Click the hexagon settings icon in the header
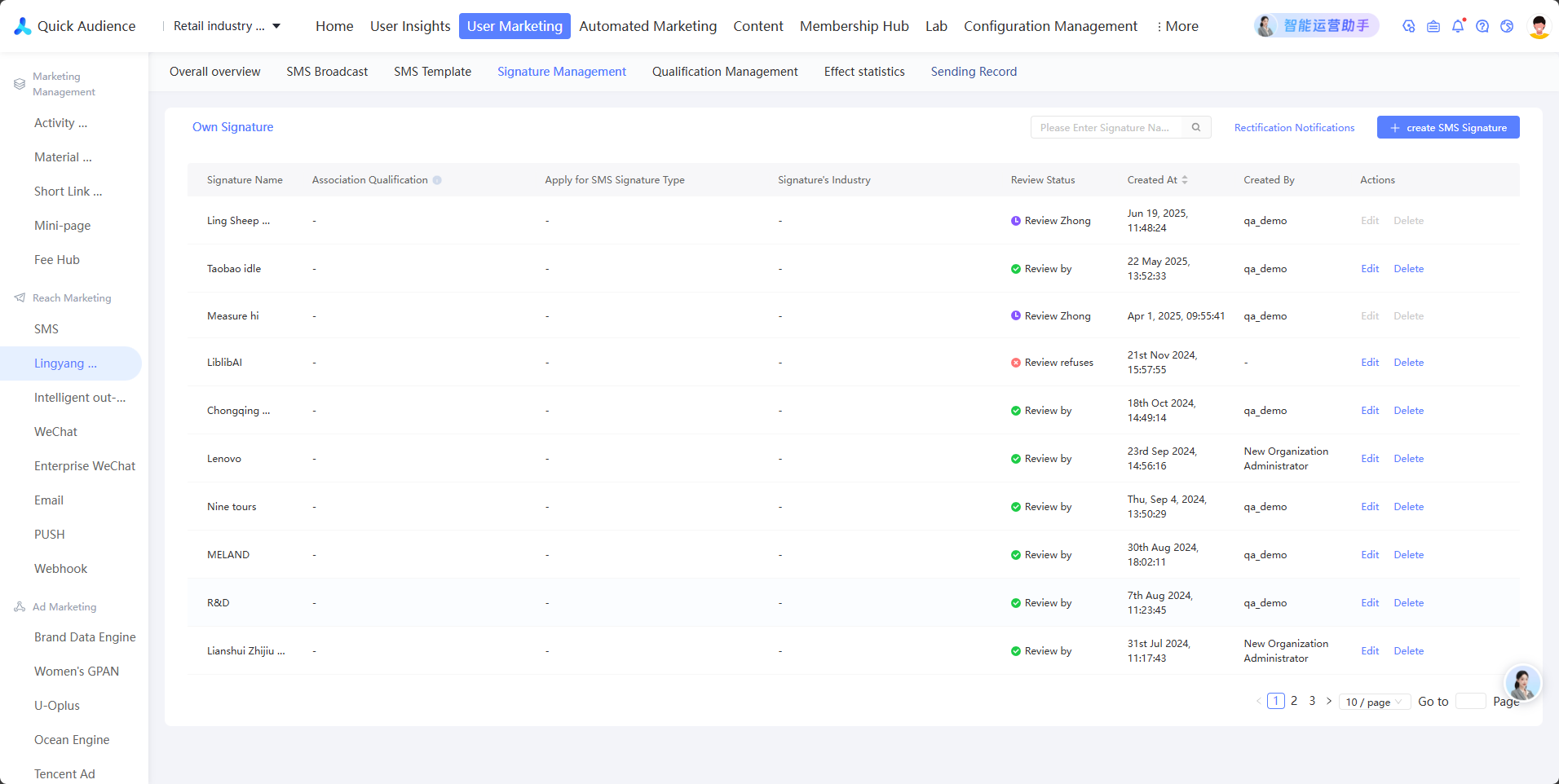 pyautogui.click(x=1409, y=26)
